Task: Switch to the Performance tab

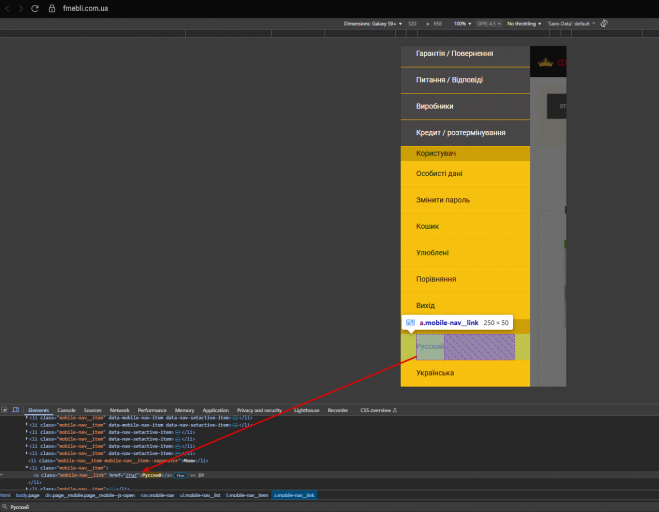Action: coord(152,410)
